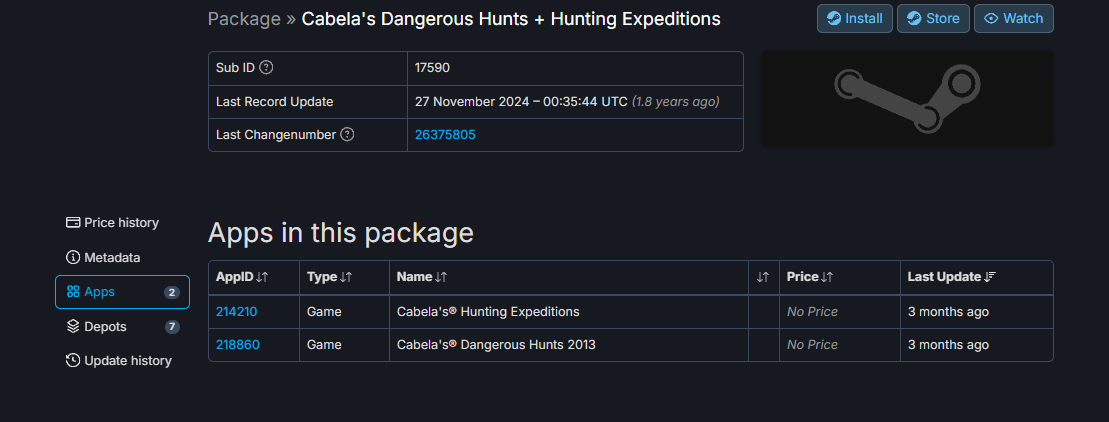
Task: Open changenumber 26375805 link
Action: (x=445, y=134)
